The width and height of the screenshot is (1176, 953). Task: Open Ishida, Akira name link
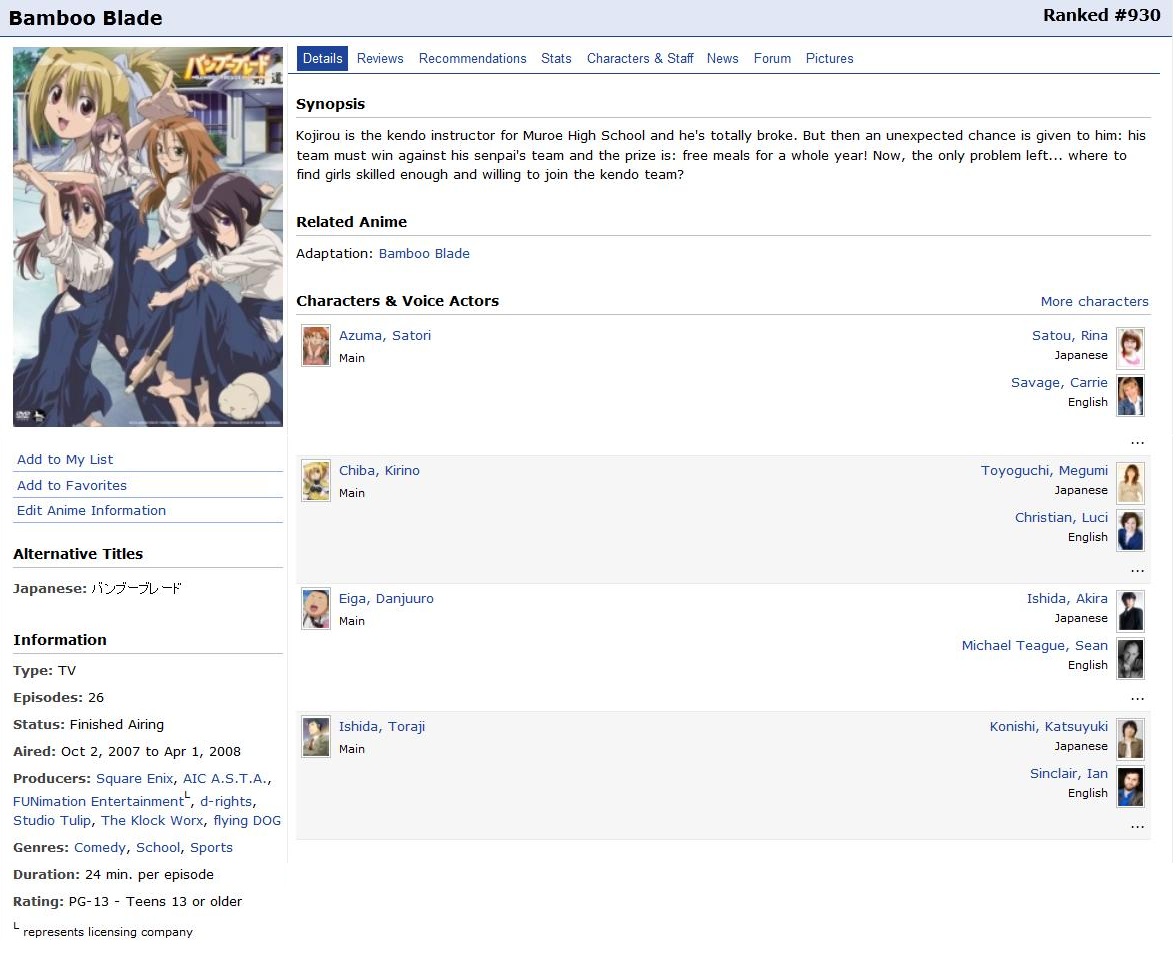(1067, 598)
